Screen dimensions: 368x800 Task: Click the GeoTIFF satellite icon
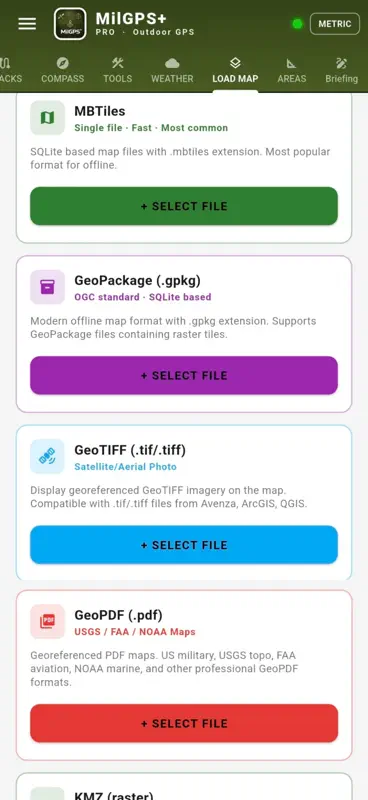[x=47, y=457]
